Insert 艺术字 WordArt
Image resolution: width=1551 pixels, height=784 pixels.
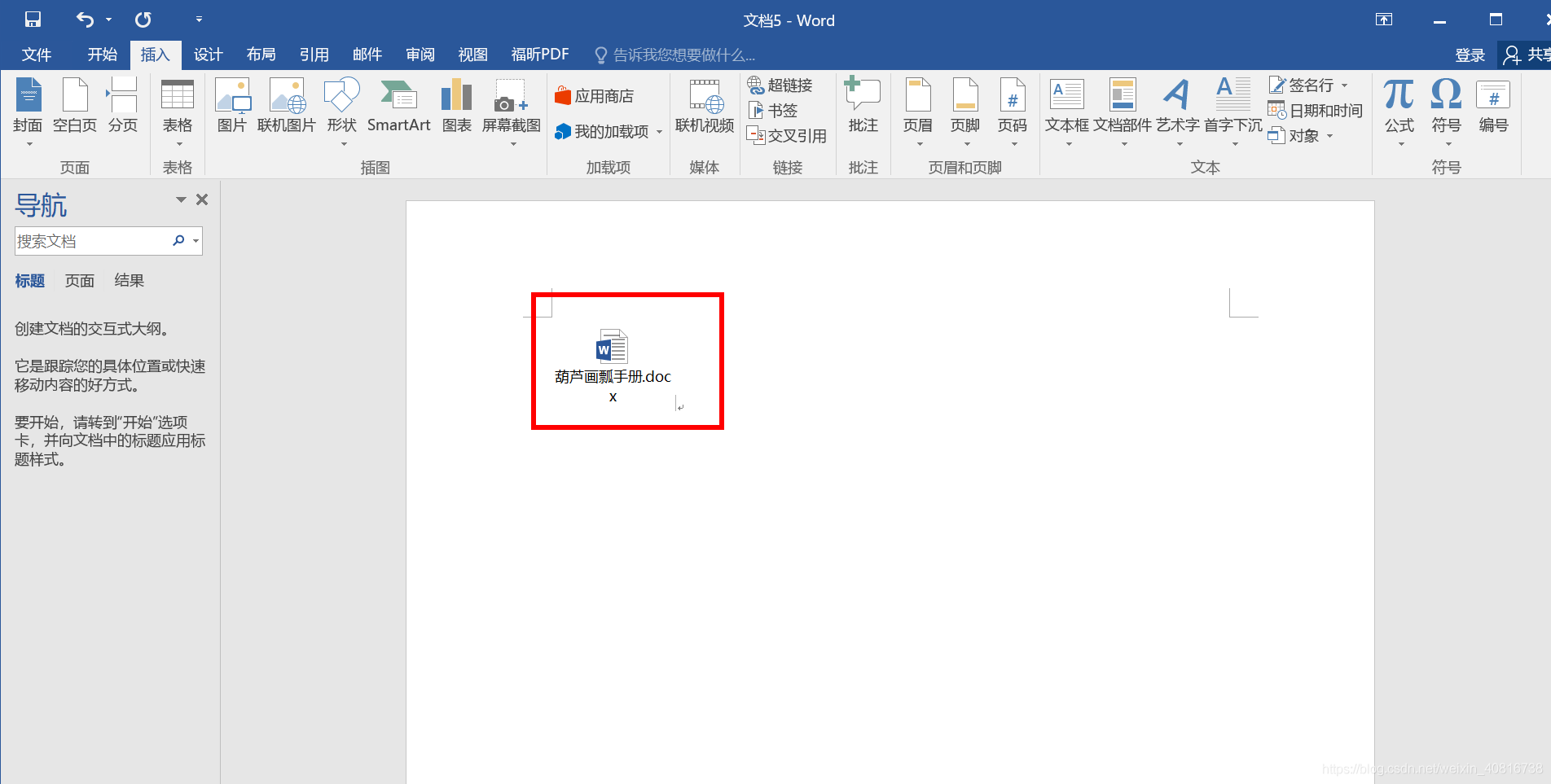1178,112
